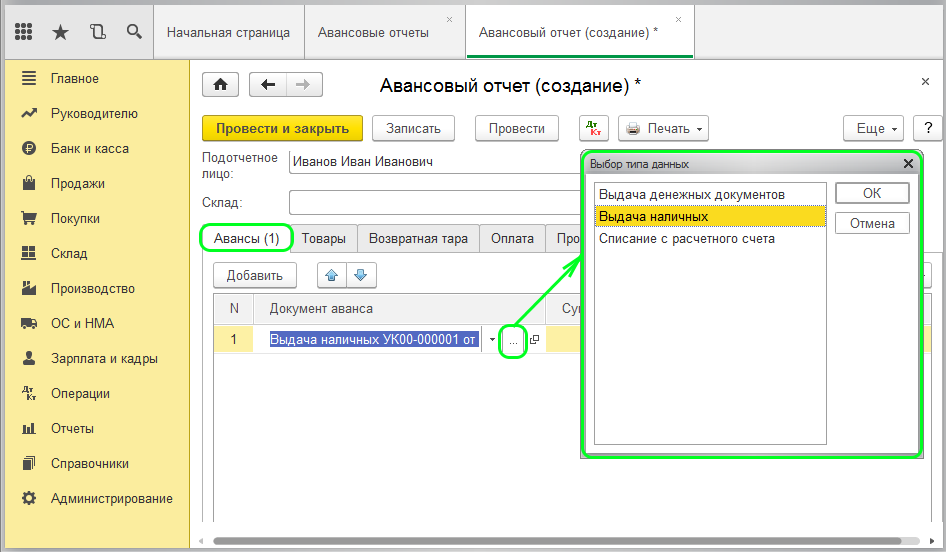Show Дт/Кт postings icon
The width and height of the screenshot is (946, 552).
(x=594, y=128)
